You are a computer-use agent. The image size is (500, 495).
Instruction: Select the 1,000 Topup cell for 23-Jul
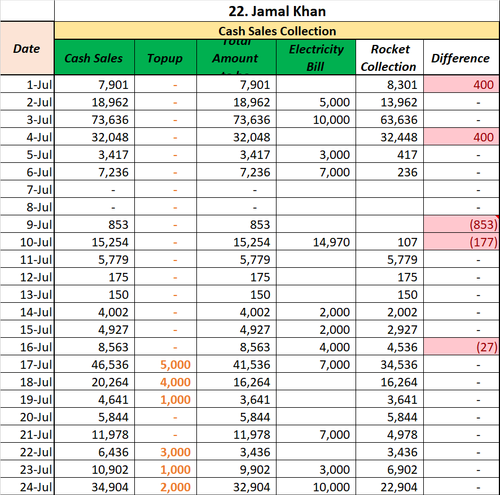165,469
